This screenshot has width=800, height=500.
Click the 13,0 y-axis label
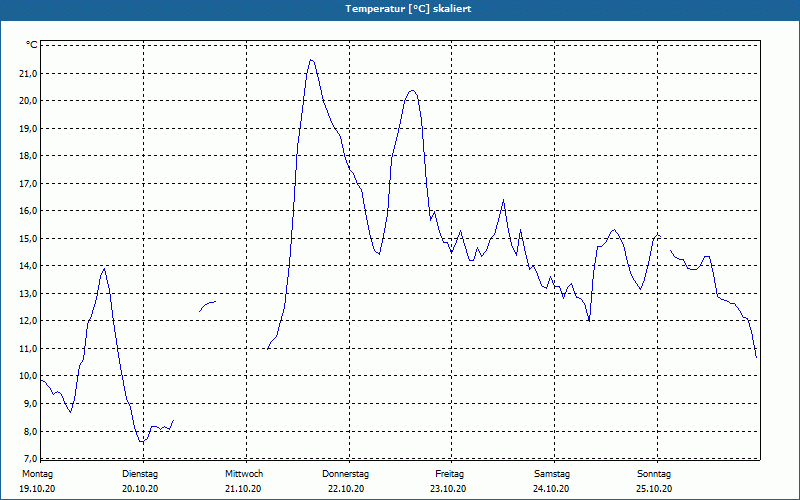(x=28, y=293)
